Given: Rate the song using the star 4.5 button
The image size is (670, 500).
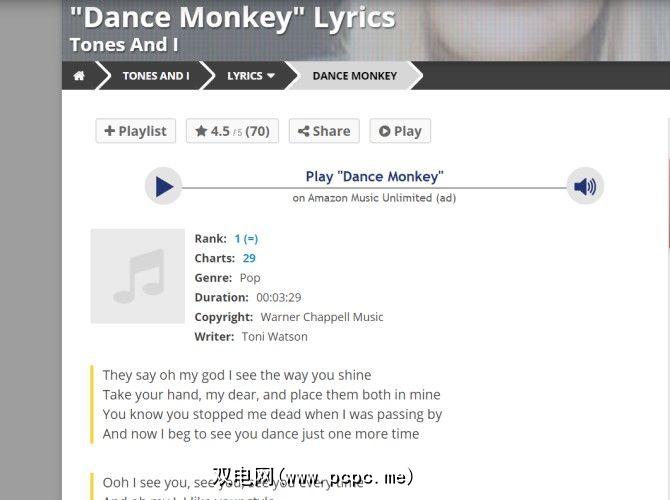Looking at the screenshot, I should [x=232, y=131].
